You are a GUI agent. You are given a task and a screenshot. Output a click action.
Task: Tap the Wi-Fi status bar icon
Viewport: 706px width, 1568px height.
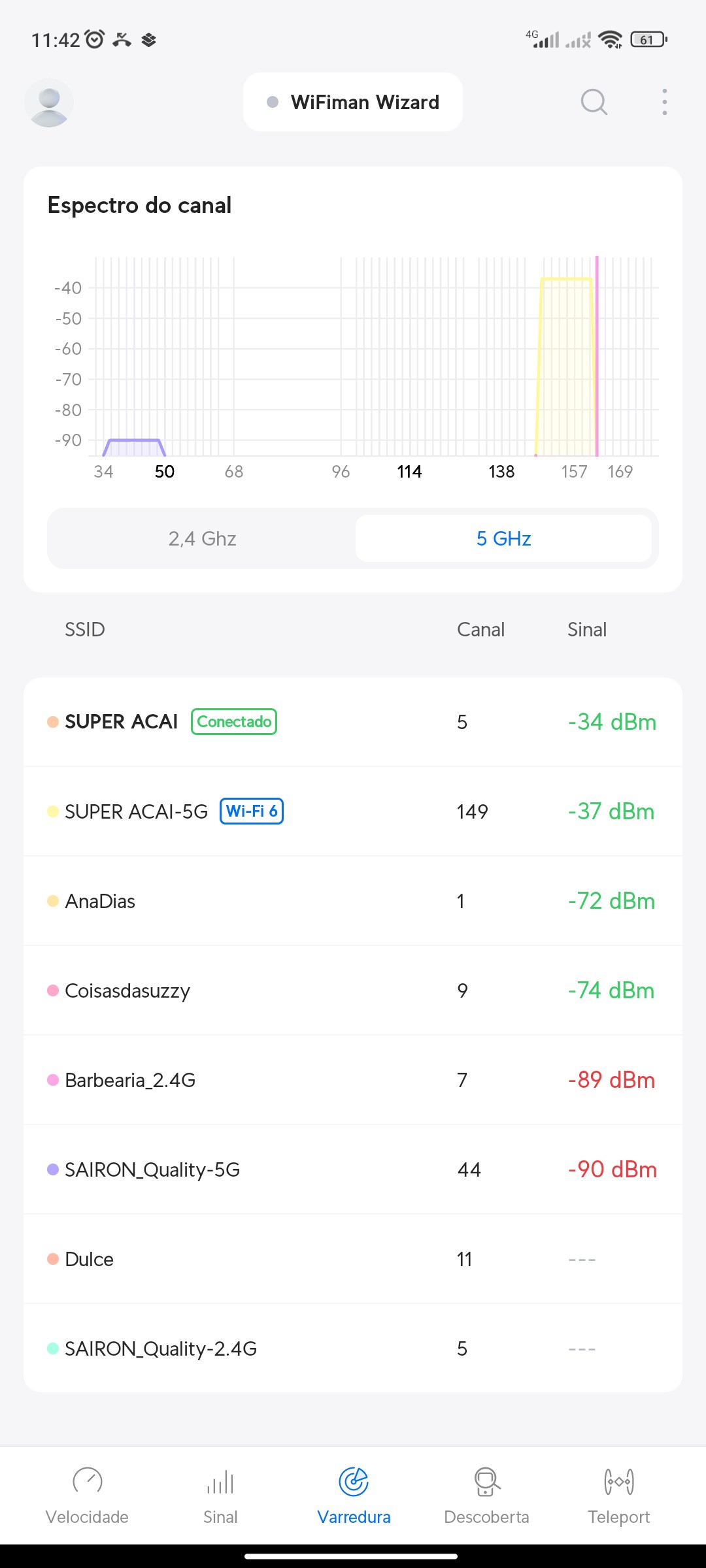coord(611,40)
